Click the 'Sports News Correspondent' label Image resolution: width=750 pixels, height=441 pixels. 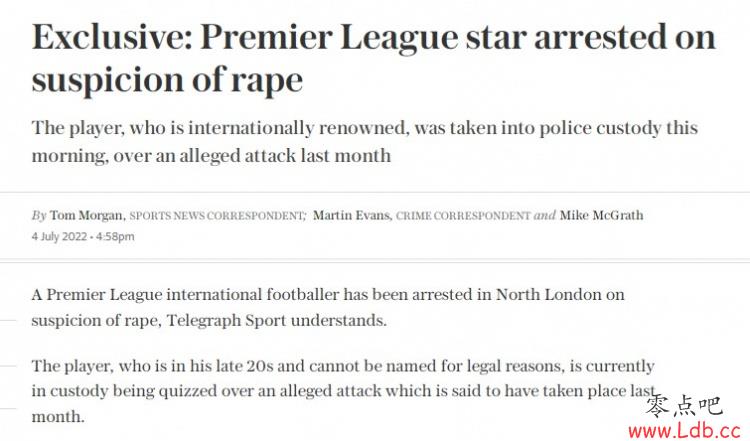coord(217,216)
